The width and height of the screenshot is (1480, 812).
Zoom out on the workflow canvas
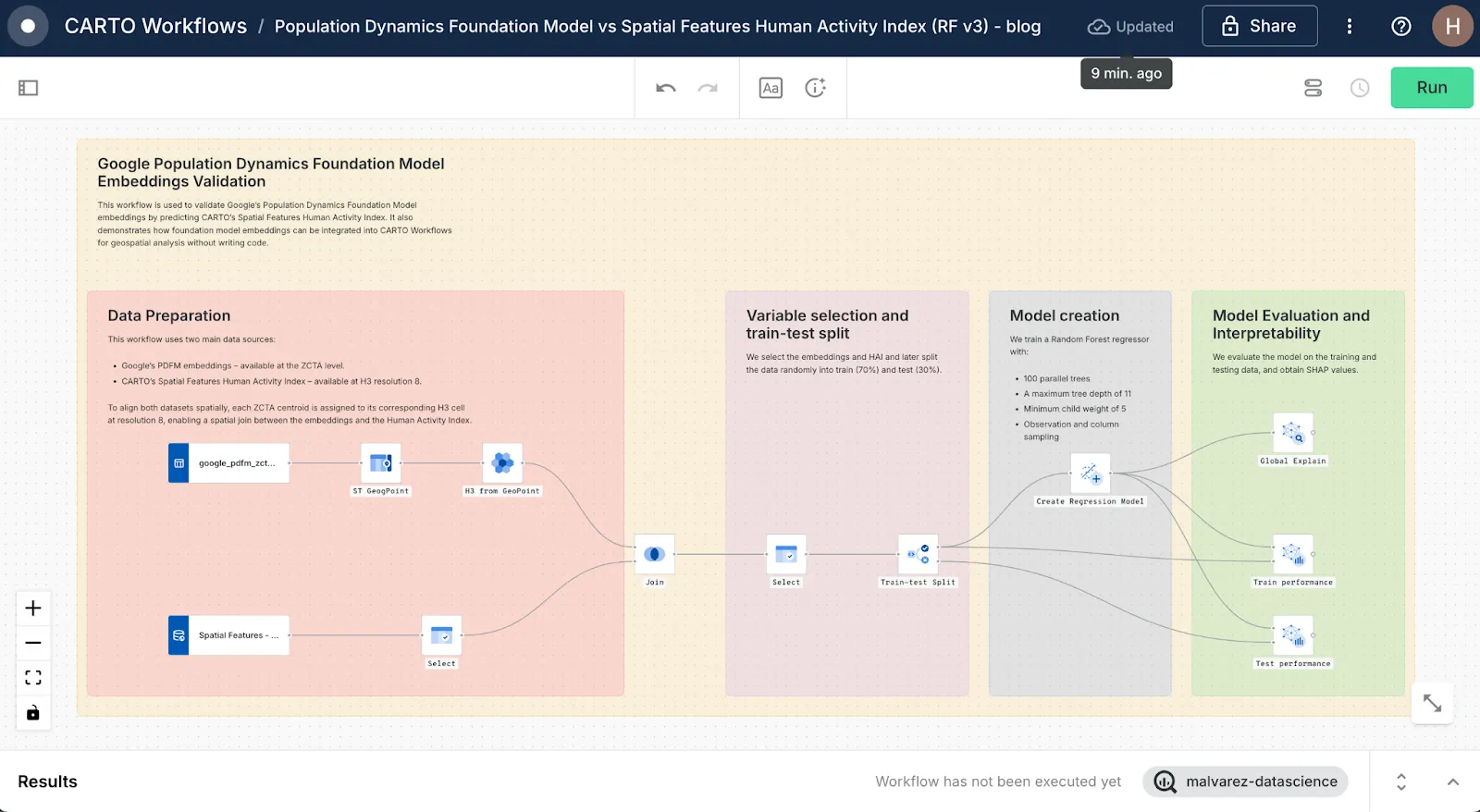[33, 643]
